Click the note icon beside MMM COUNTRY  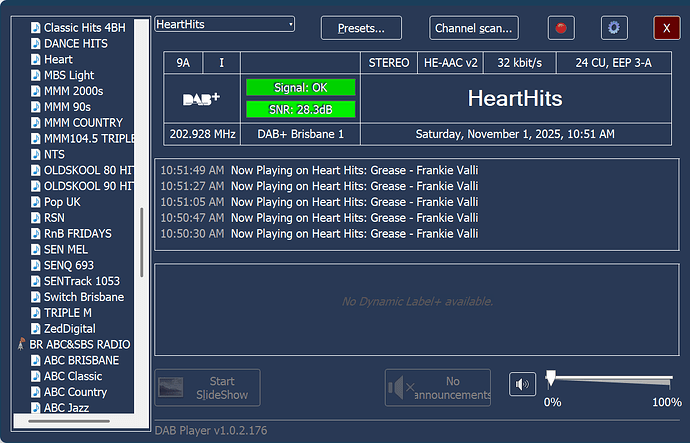[35, 123]
